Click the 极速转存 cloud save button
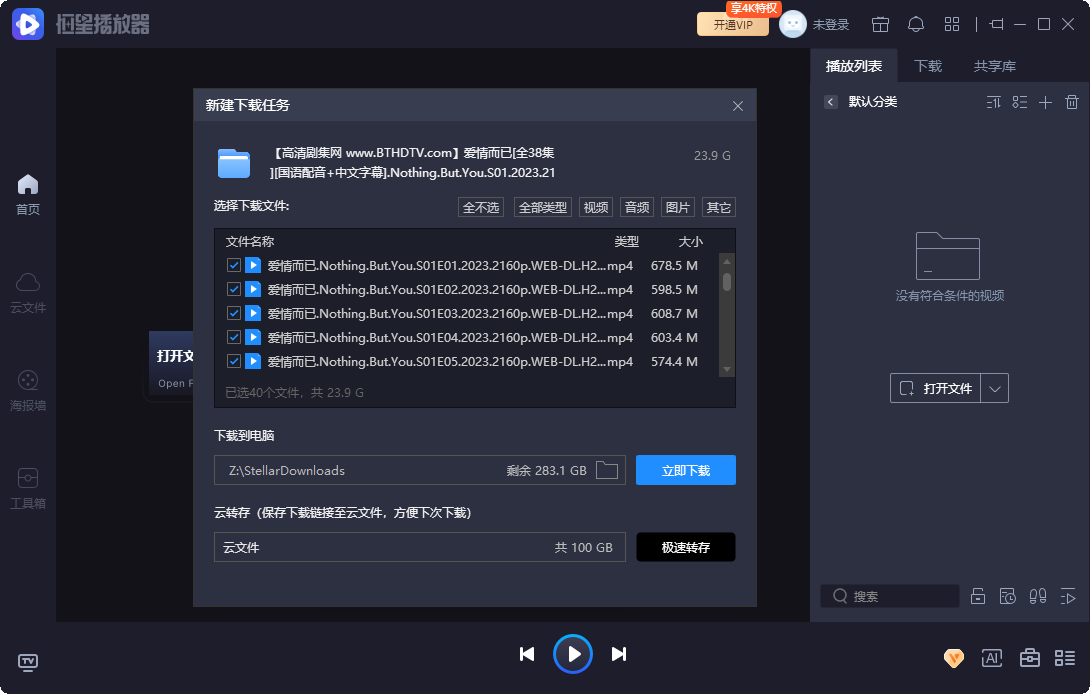This screenshot has width=1090, height=694. 686,547
